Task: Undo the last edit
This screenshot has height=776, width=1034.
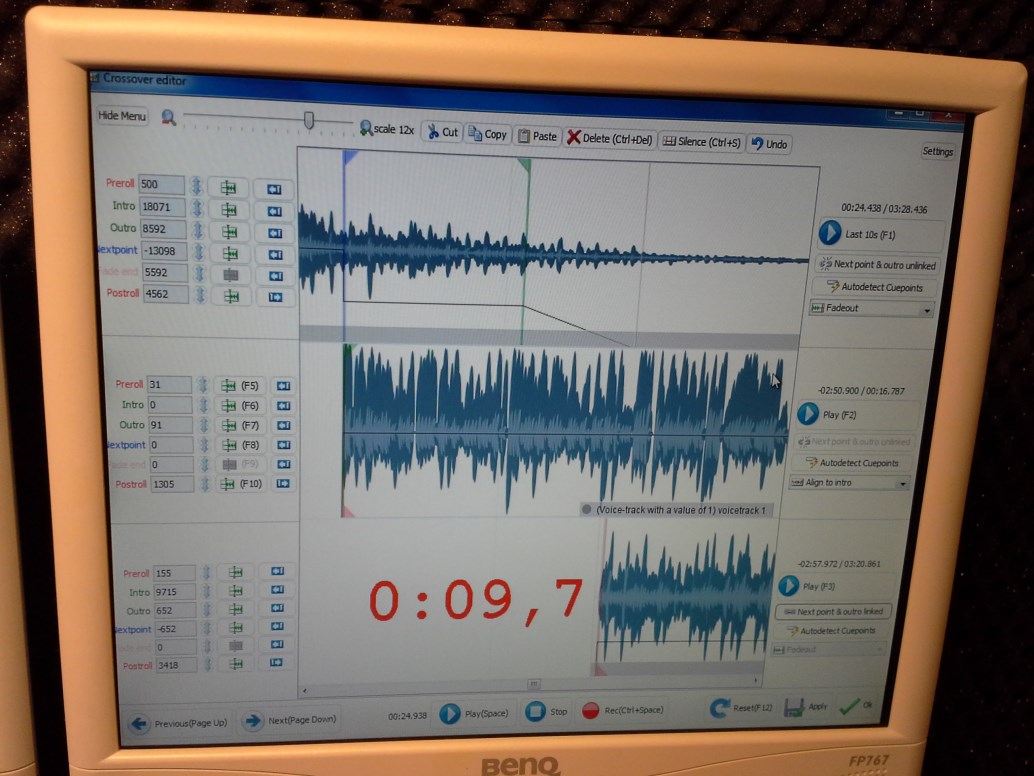Action: 770,144
